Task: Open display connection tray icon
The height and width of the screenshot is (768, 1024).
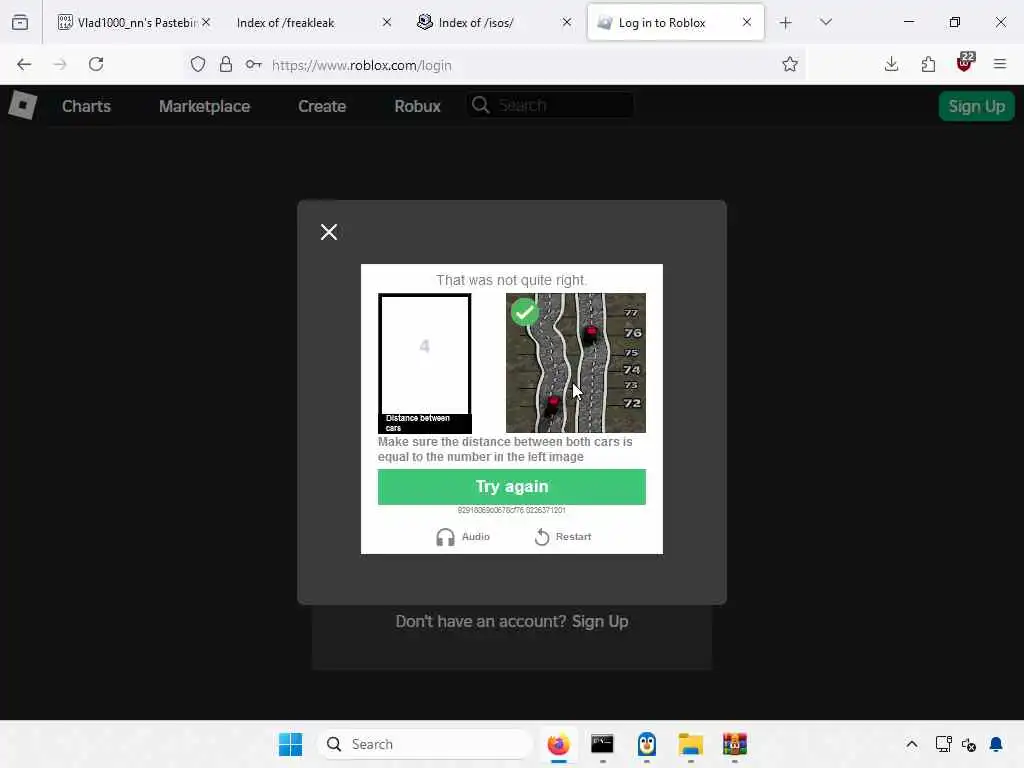Action: [x=944, y=744]
